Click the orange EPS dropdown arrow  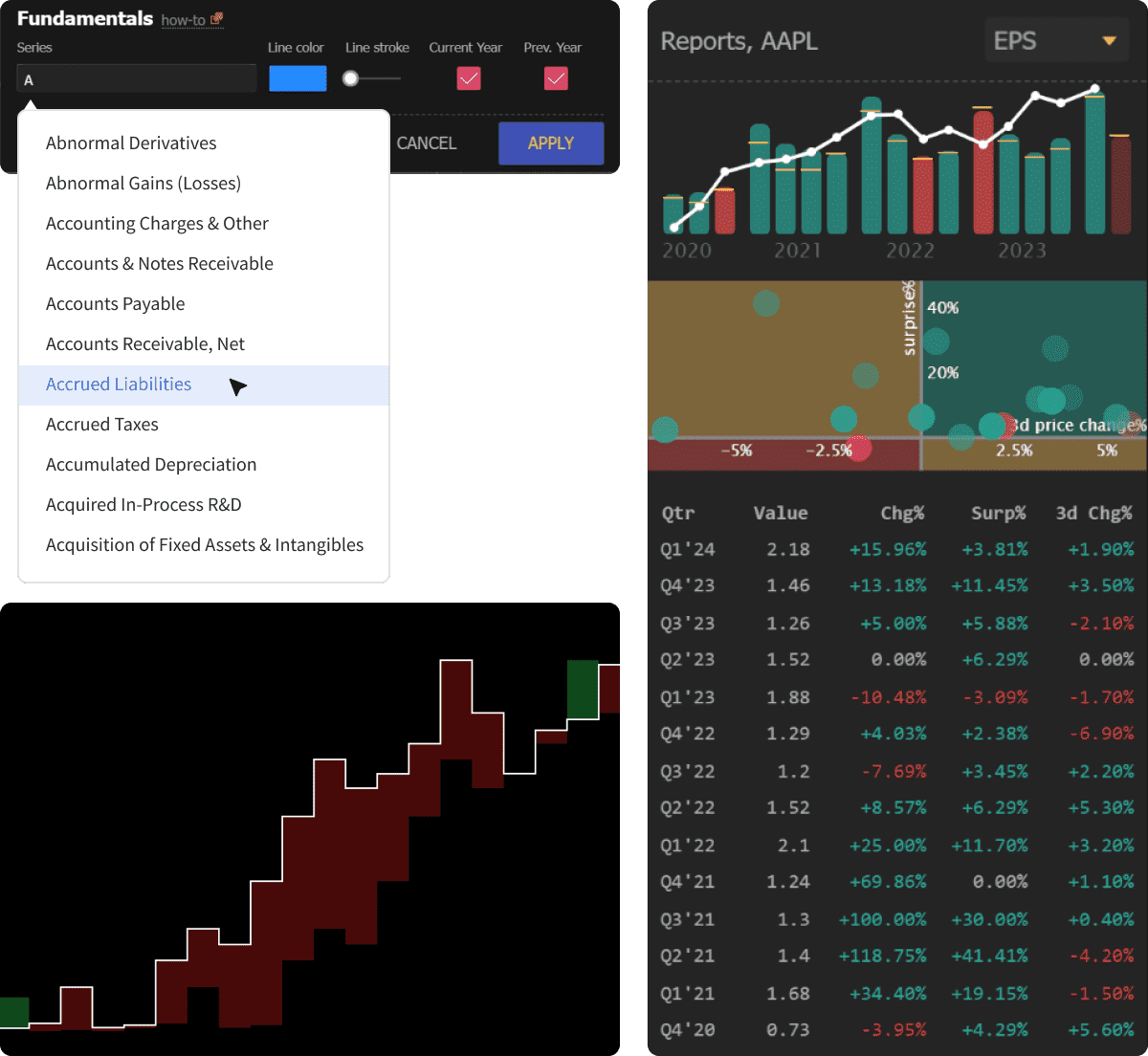click(x=1109, y=41)
